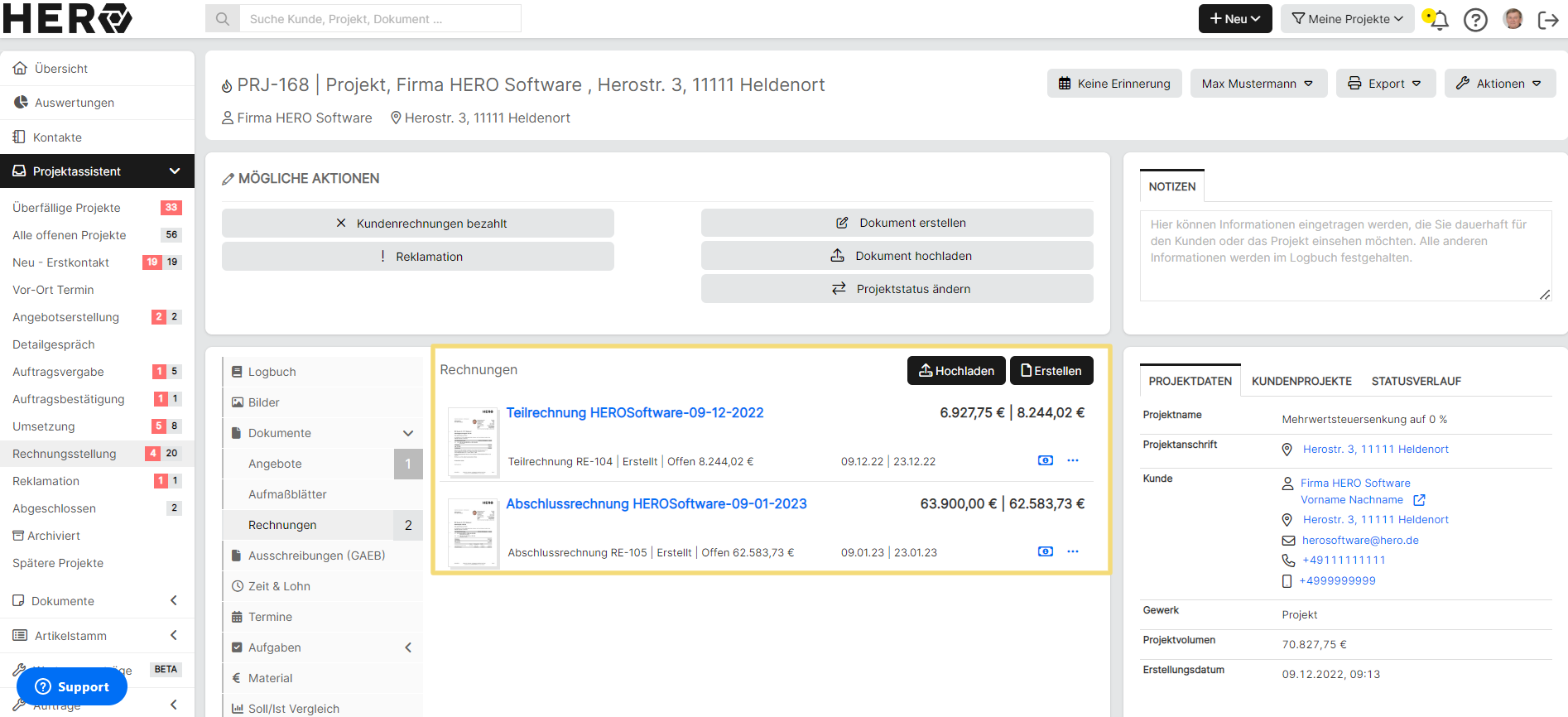Click the external link icon beside Vorname Nachname
This screenshot has height=717, width=1568.
tap(1419, 500)
